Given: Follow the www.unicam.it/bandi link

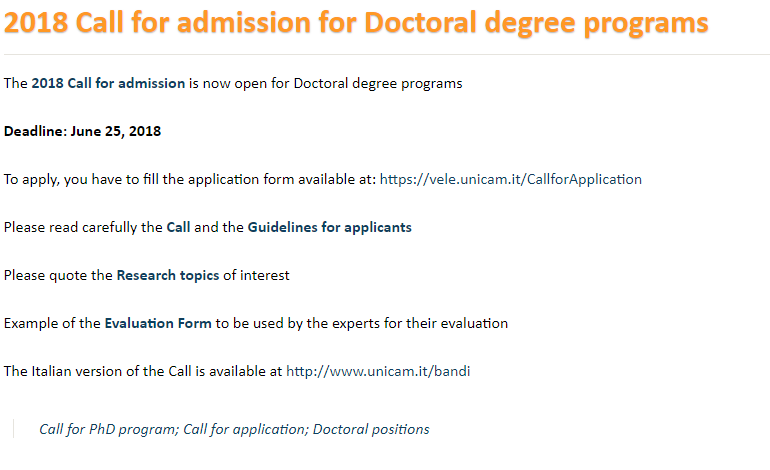Looking at the screenshot, I should coord(378,371).
